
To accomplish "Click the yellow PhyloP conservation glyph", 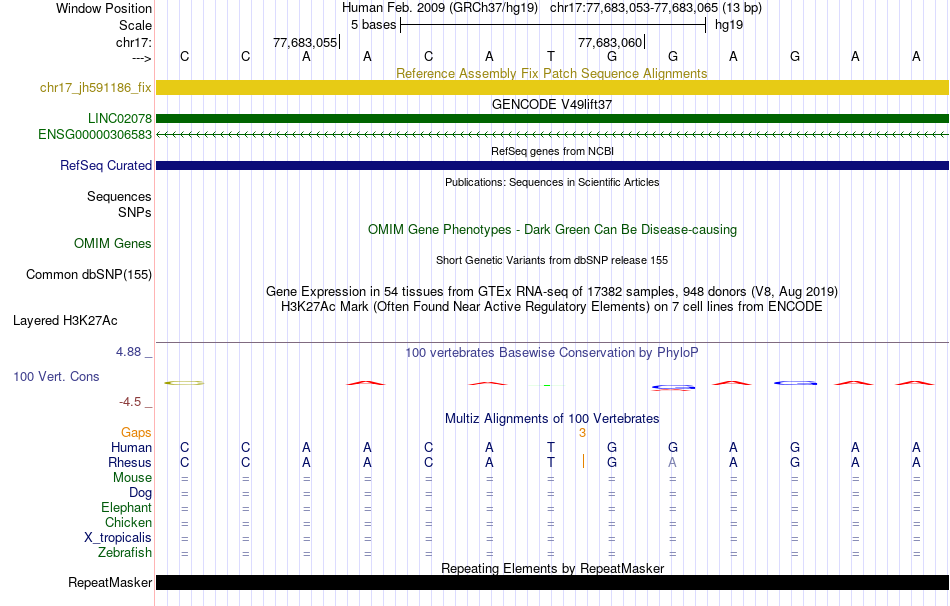I will tap(184, 383).
